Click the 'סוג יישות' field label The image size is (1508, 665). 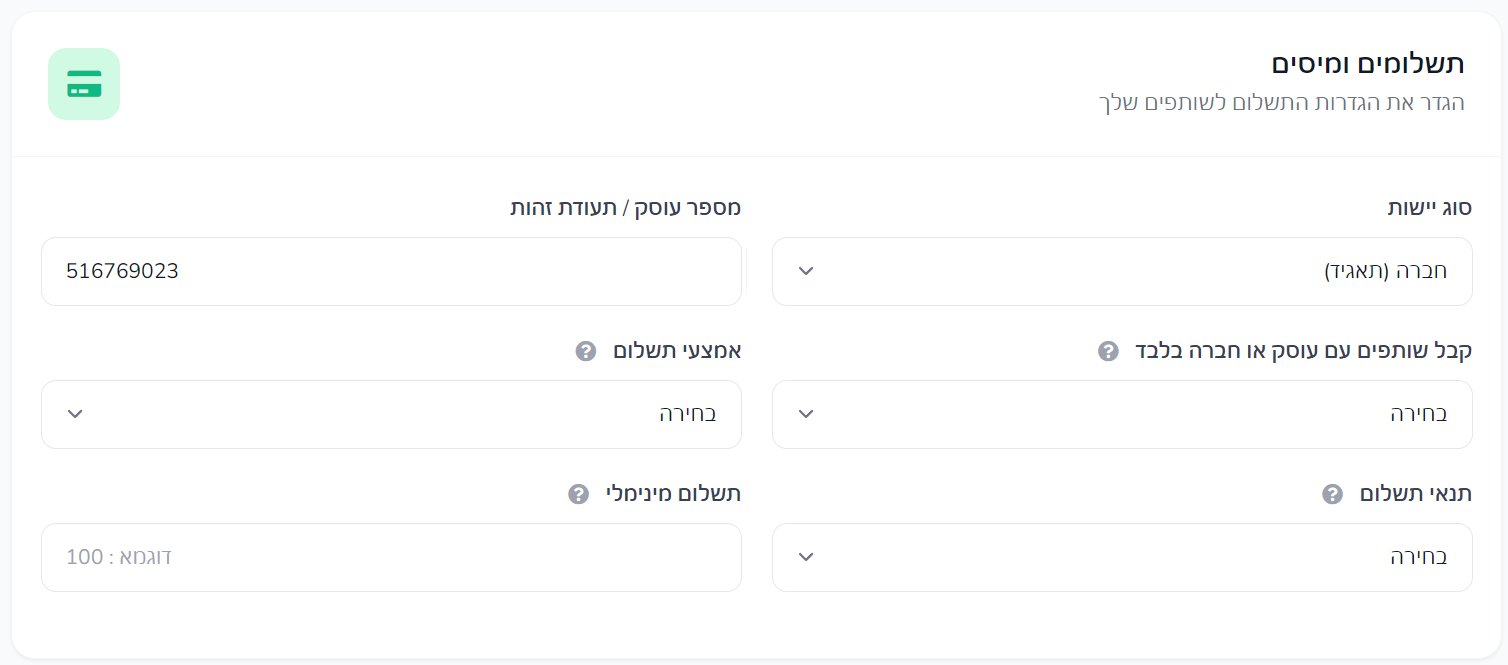point(1429,208)
